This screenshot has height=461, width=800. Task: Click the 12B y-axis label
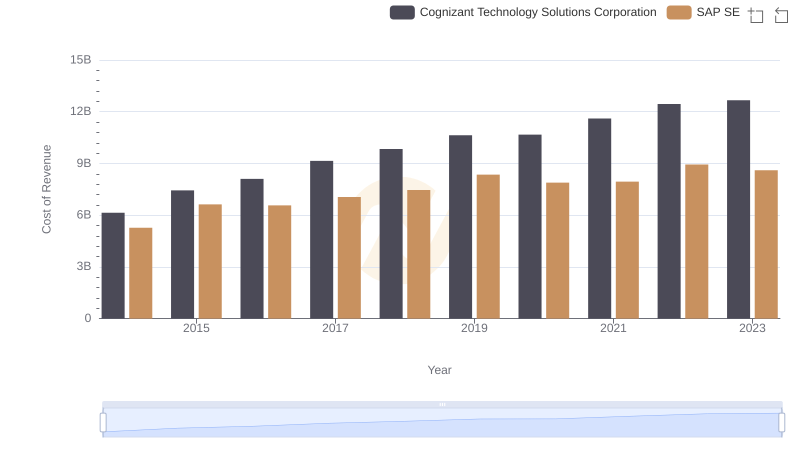coord(81,112)
